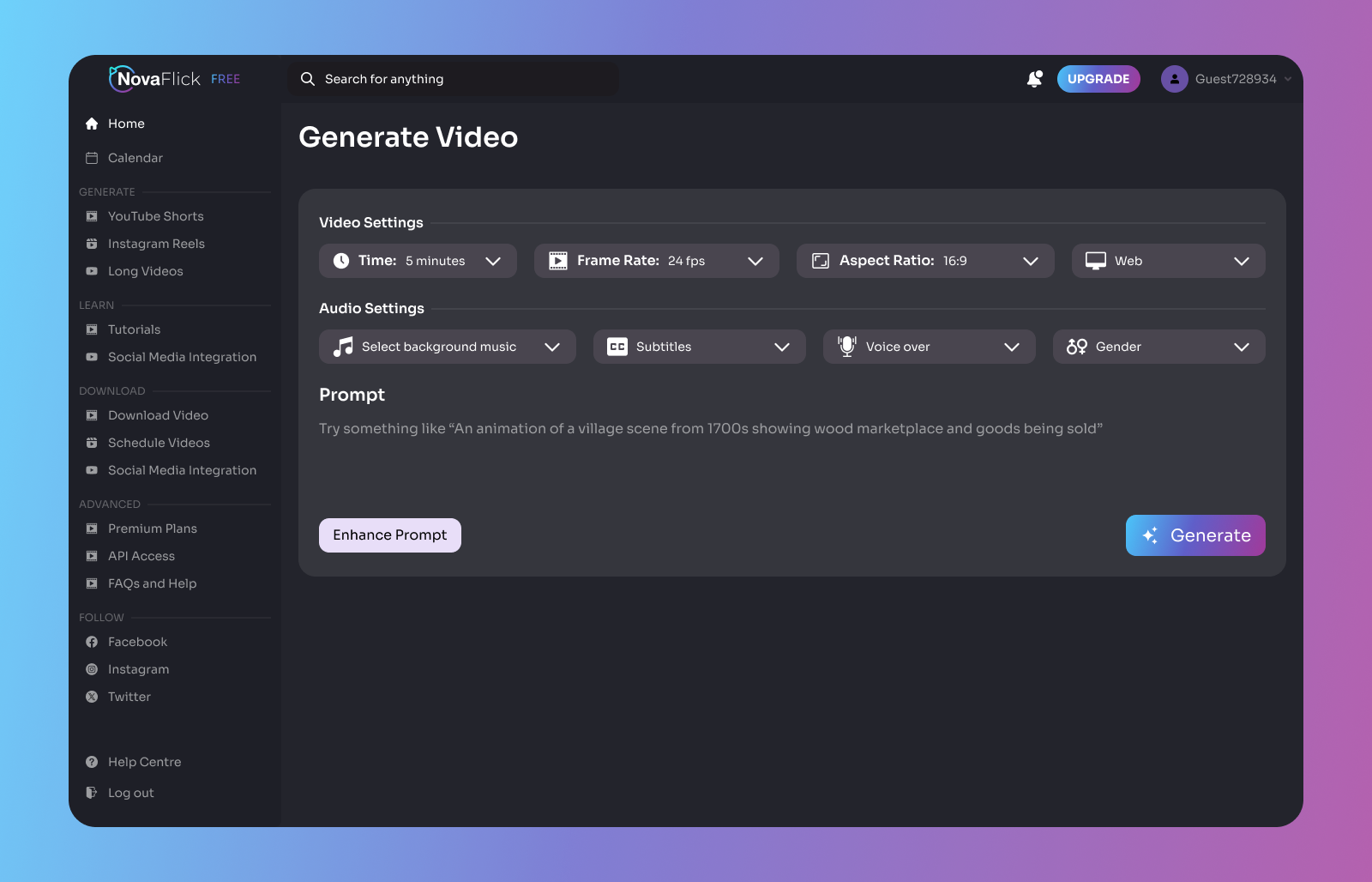Click the Facebook icon in sidebar

[x=92, y=642]
